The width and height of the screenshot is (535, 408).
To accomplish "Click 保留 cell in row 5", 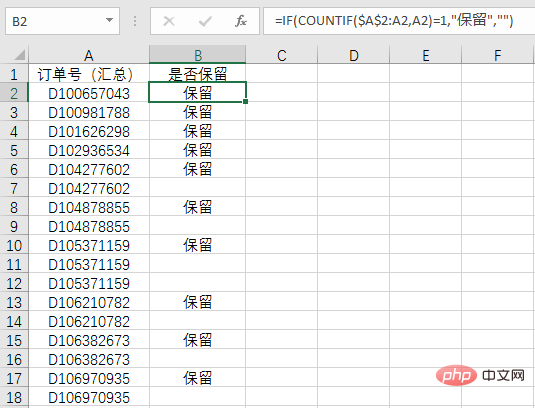I will [x=198, y=150].
